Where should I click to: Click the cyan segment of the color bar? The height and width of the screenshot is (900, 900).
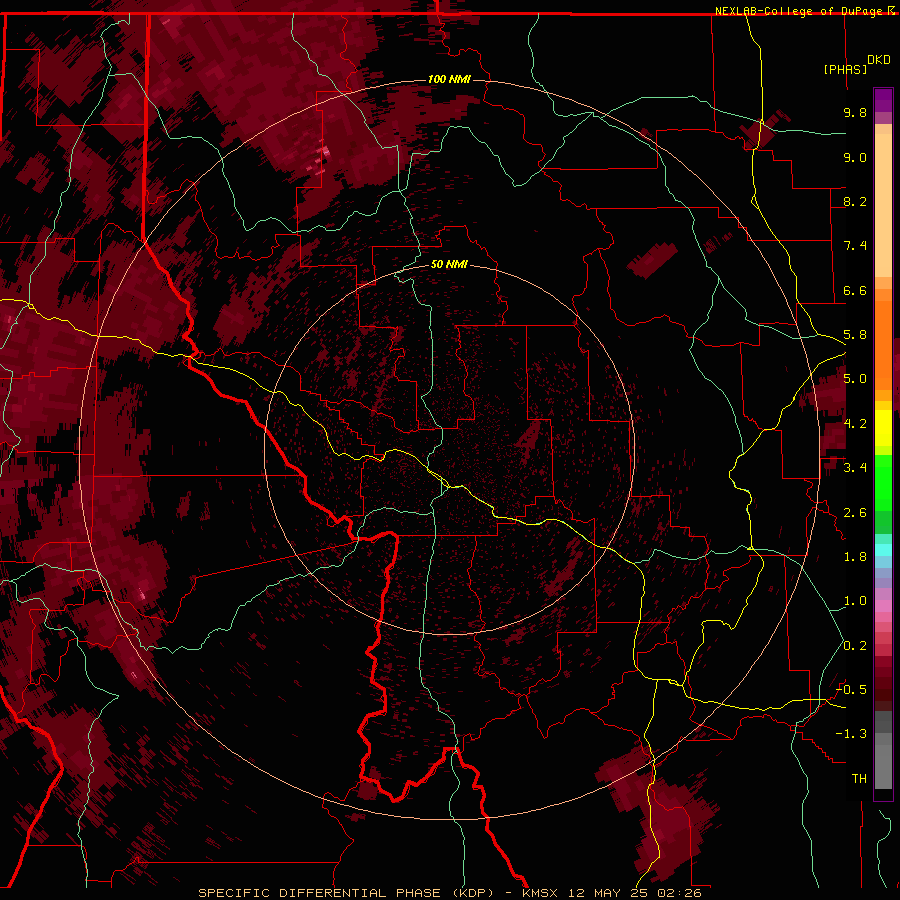[883, 550]
